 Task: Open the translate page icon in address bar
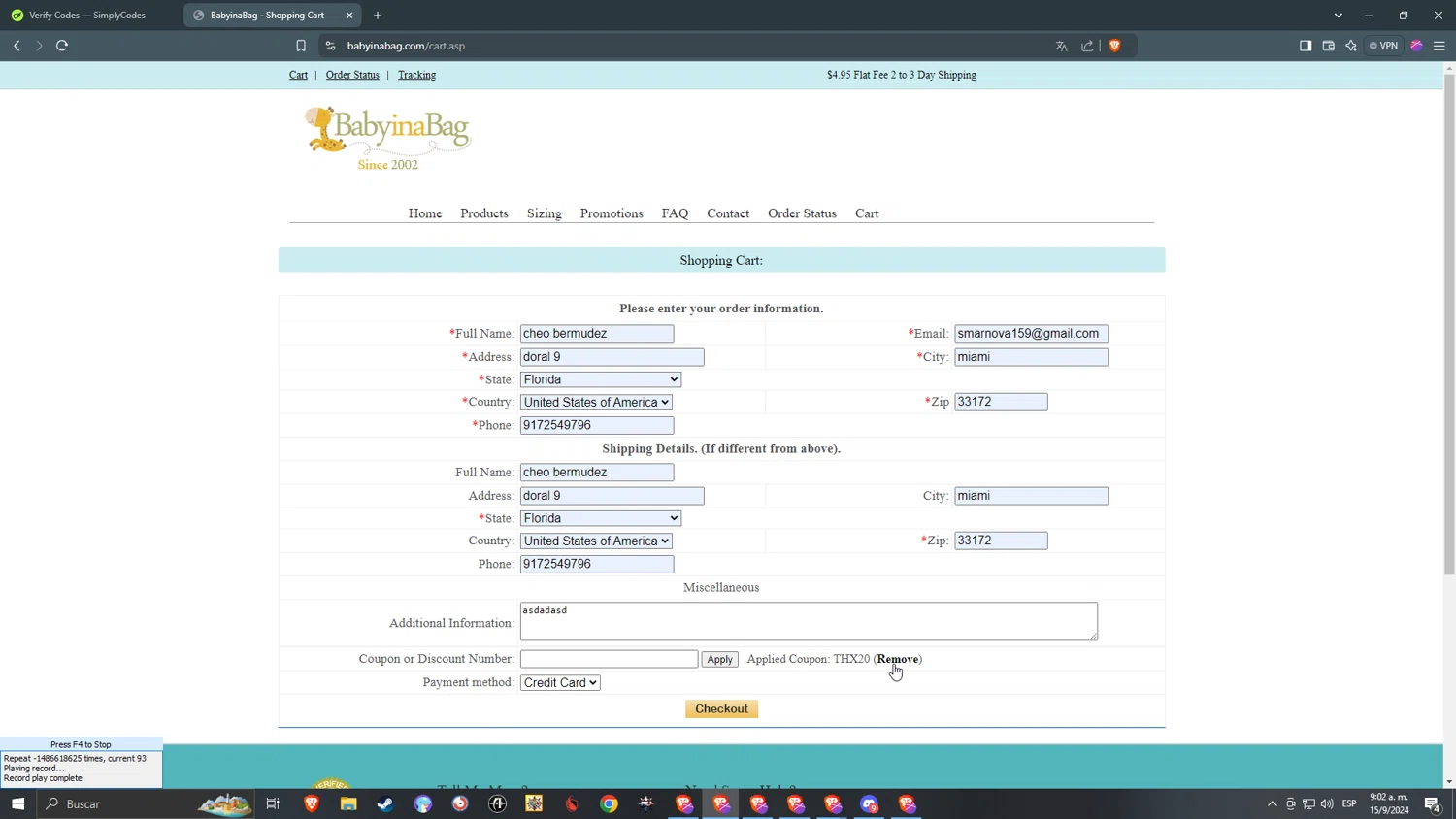tap(1062, 46)
